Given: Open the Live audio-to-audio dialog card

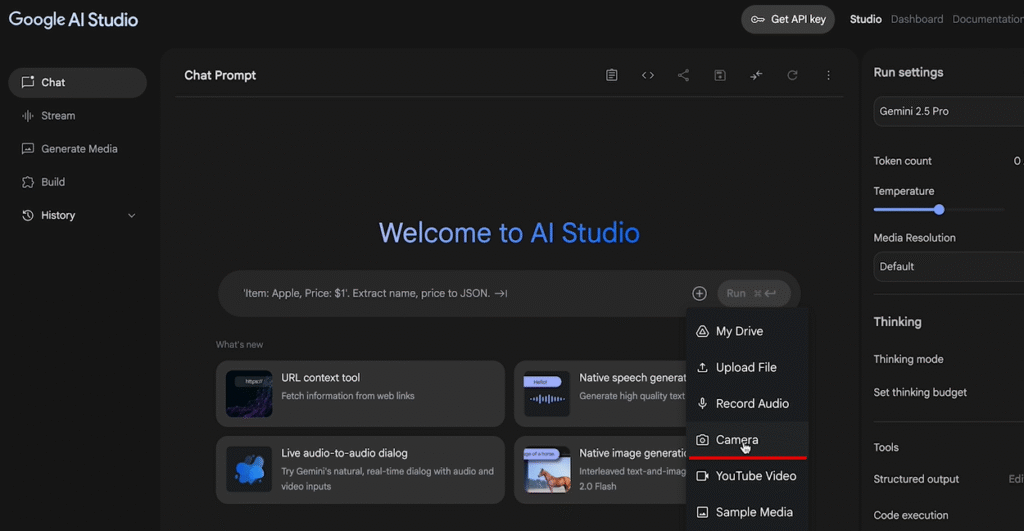Looking at the screenshot, I should tap(360, 470).
